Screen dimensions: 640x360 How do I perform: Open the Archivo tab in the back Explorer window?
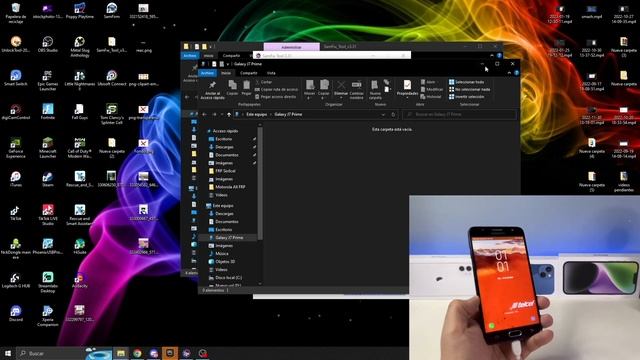[190, 56]
